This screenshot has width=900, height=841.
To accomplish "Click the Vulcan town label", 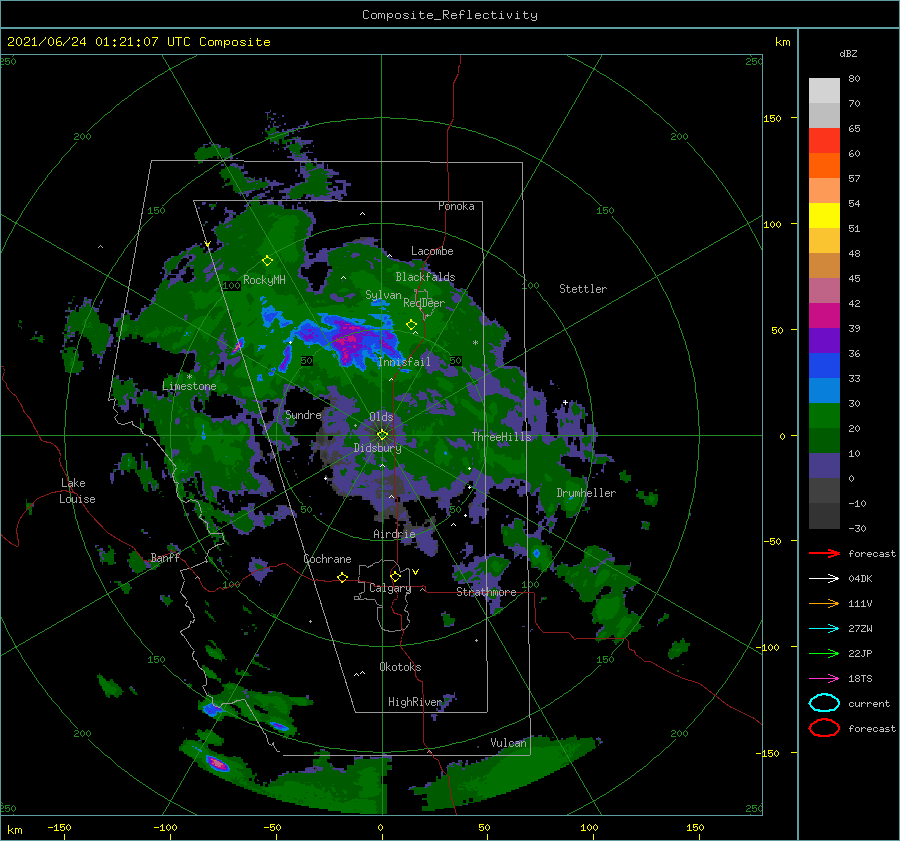I will tap(508, 743).
